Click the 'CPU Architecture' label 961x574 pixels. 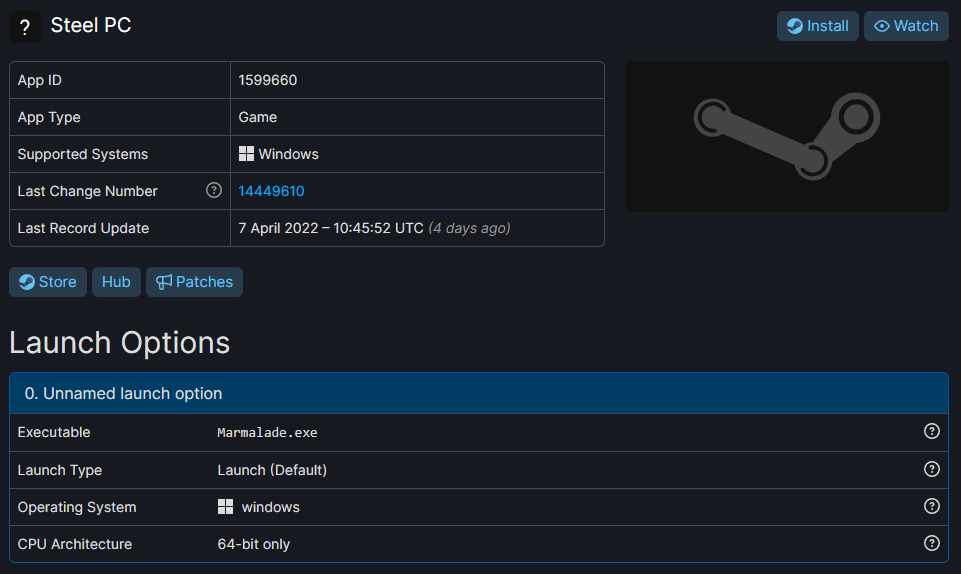[x=75, y=544]
